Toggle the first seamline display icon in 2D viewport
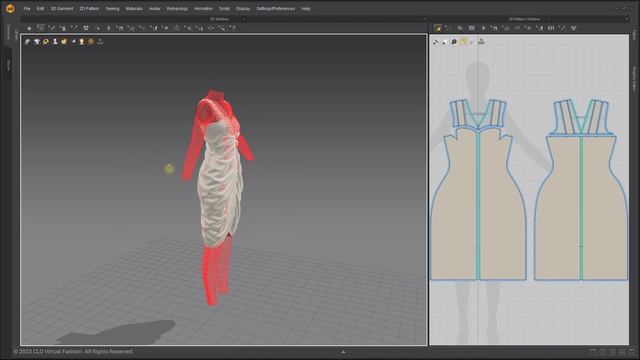This screenshot has height=360, width=640. (436, 41)
